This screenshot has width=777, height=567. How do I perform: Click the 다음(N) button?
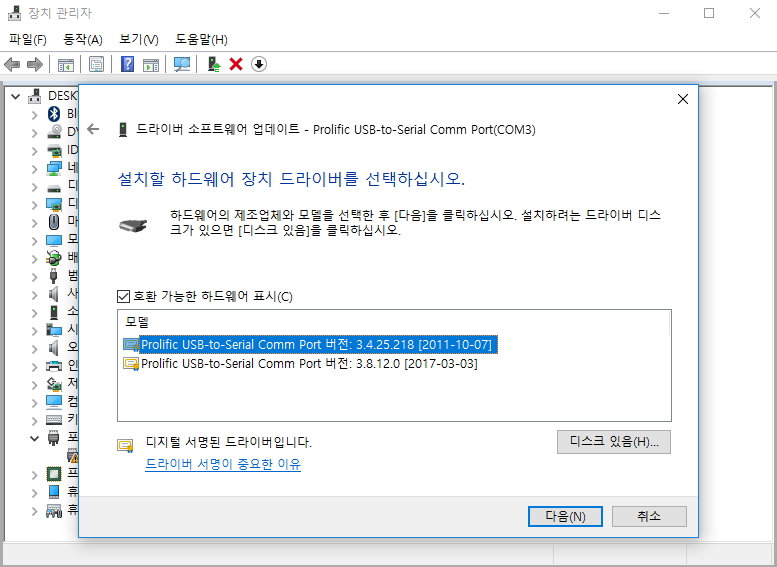[565, 516]
